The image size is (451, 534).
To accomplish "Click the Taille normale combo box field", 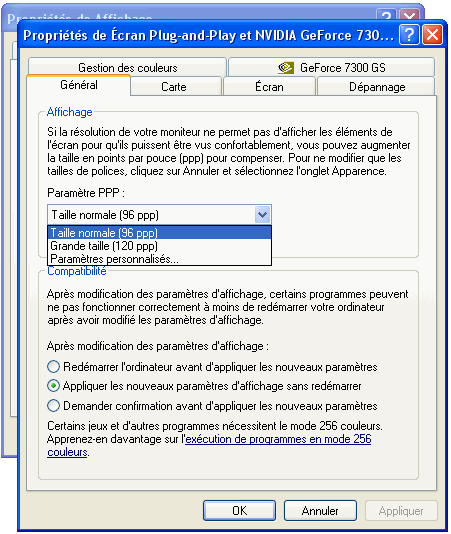I will (159, 215).
